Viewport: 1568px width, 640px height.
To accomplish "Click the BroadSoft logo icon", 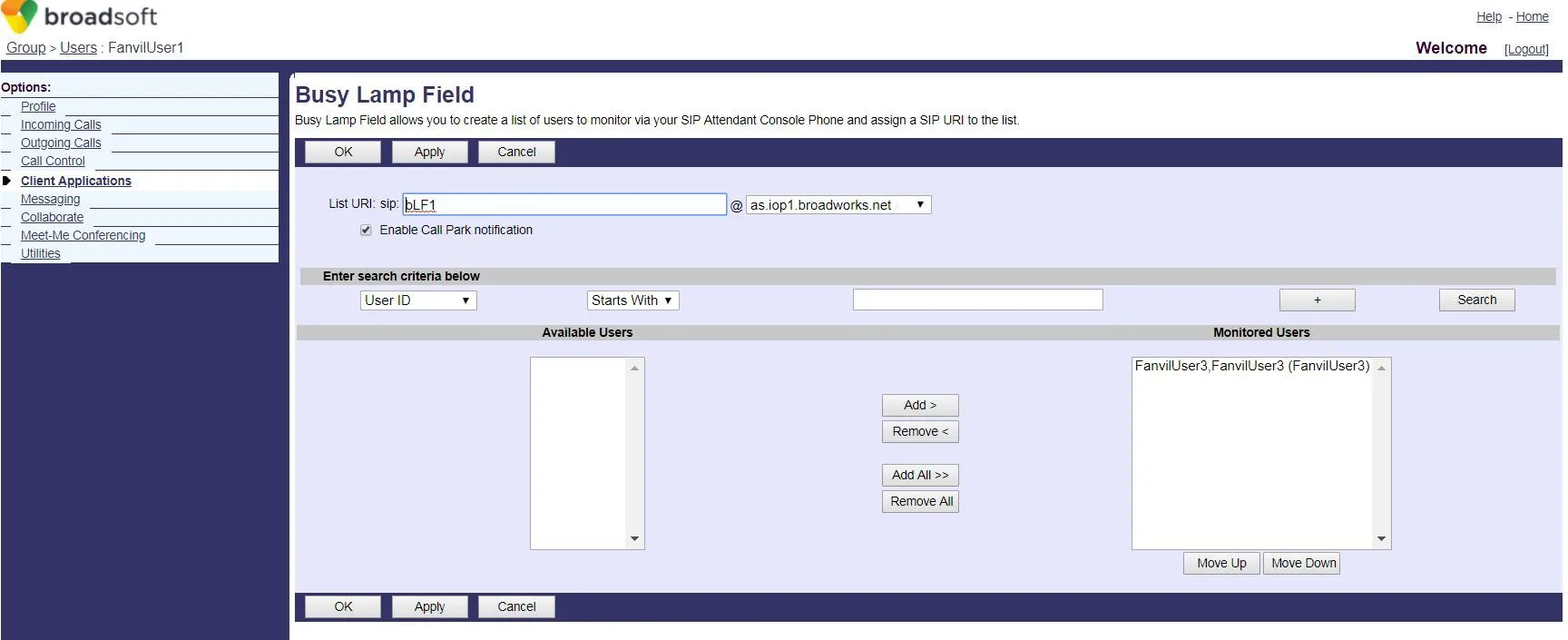I will click(20, 16).
